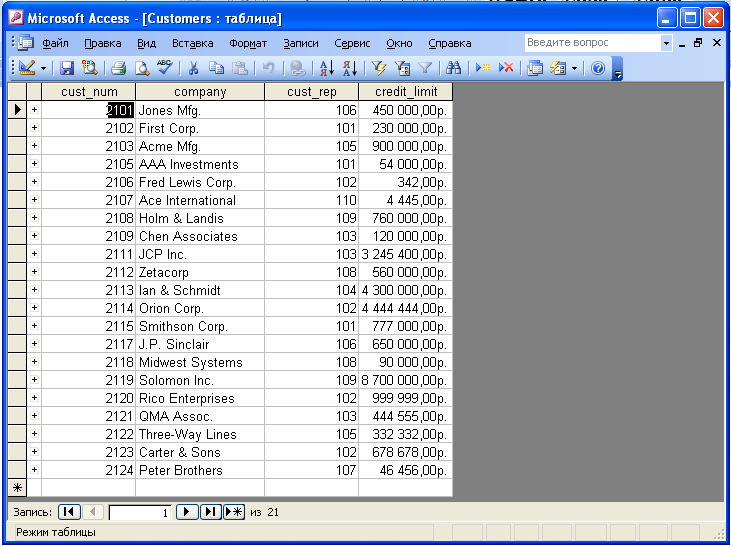Open the Справка menu

coord(449,43)
